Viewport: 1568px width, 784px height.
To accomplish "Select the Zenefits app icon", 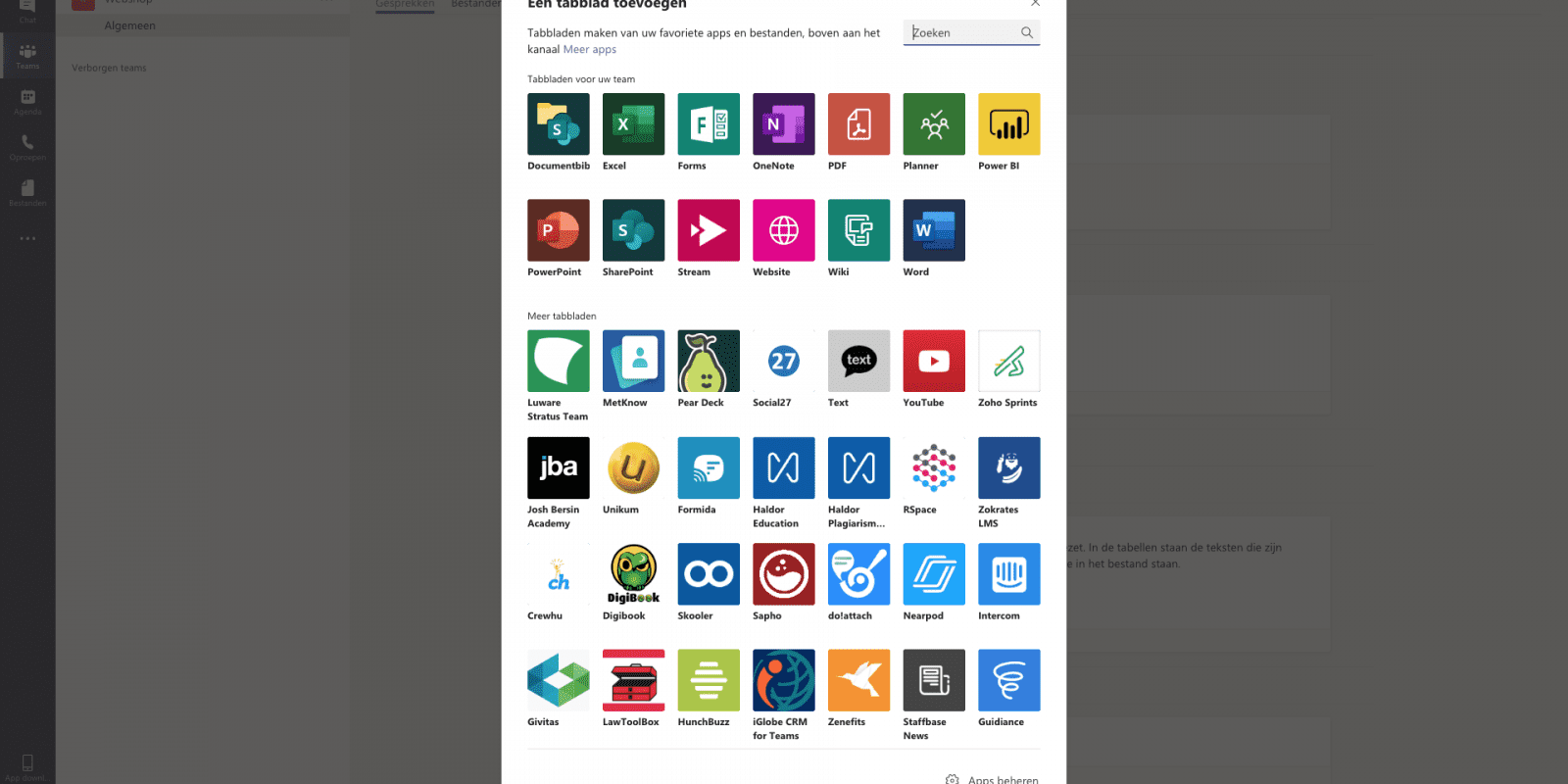I will coord(858,680).
